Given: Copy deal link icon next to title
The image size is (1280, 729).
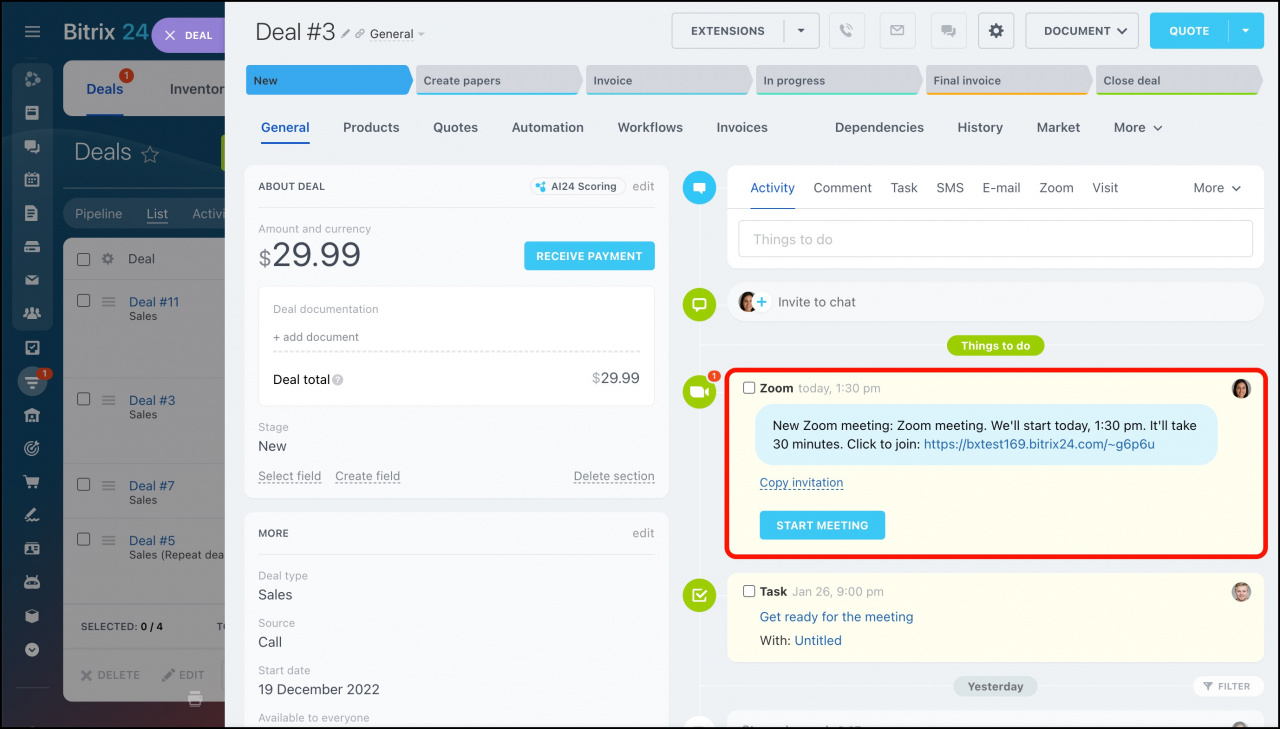Looking at the screenshot, I should tap(360, 34).
